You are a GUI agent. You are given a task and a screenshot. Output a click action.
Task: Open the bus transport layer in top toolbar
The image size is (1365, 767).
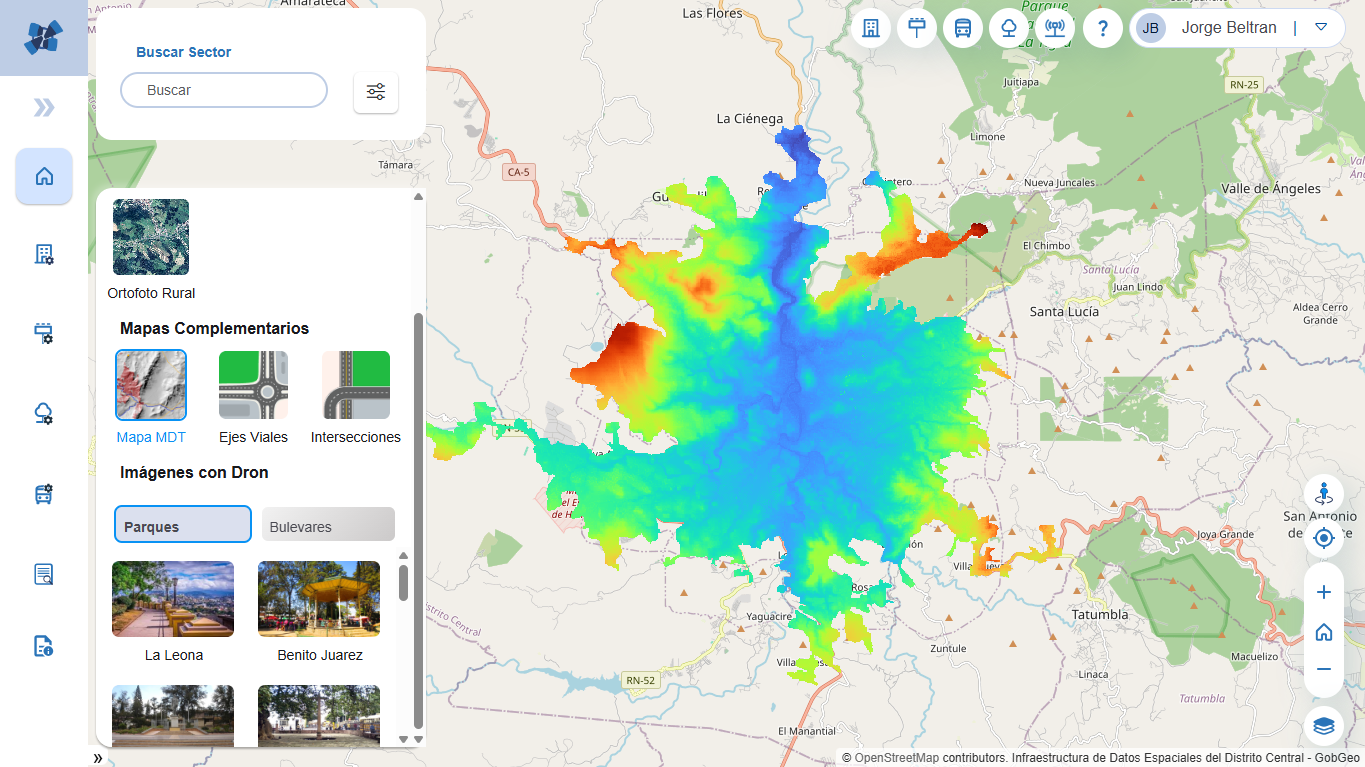click(x=963, y=28)
